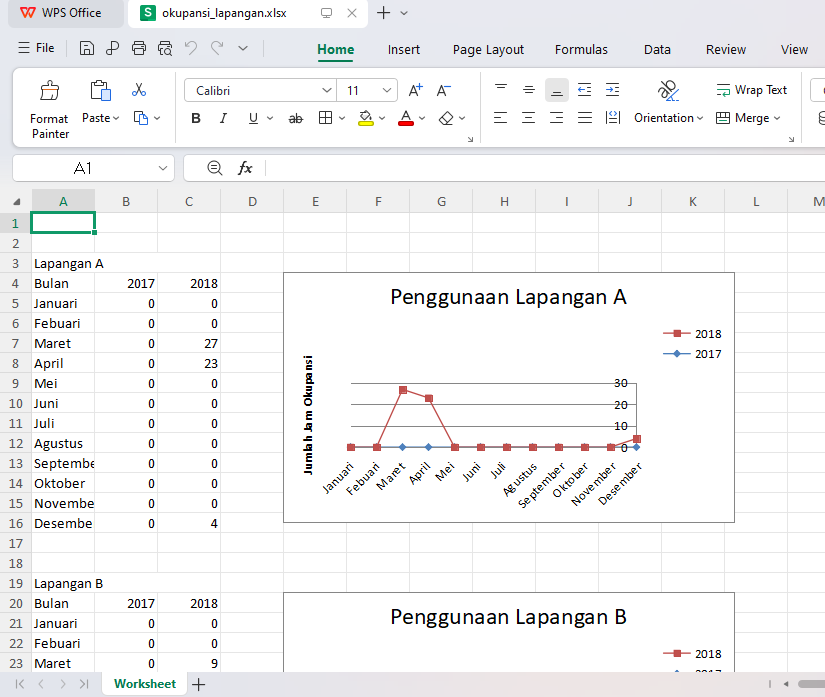Center text horizontally
Screen dimensions: 825x697
coord(529,118)
